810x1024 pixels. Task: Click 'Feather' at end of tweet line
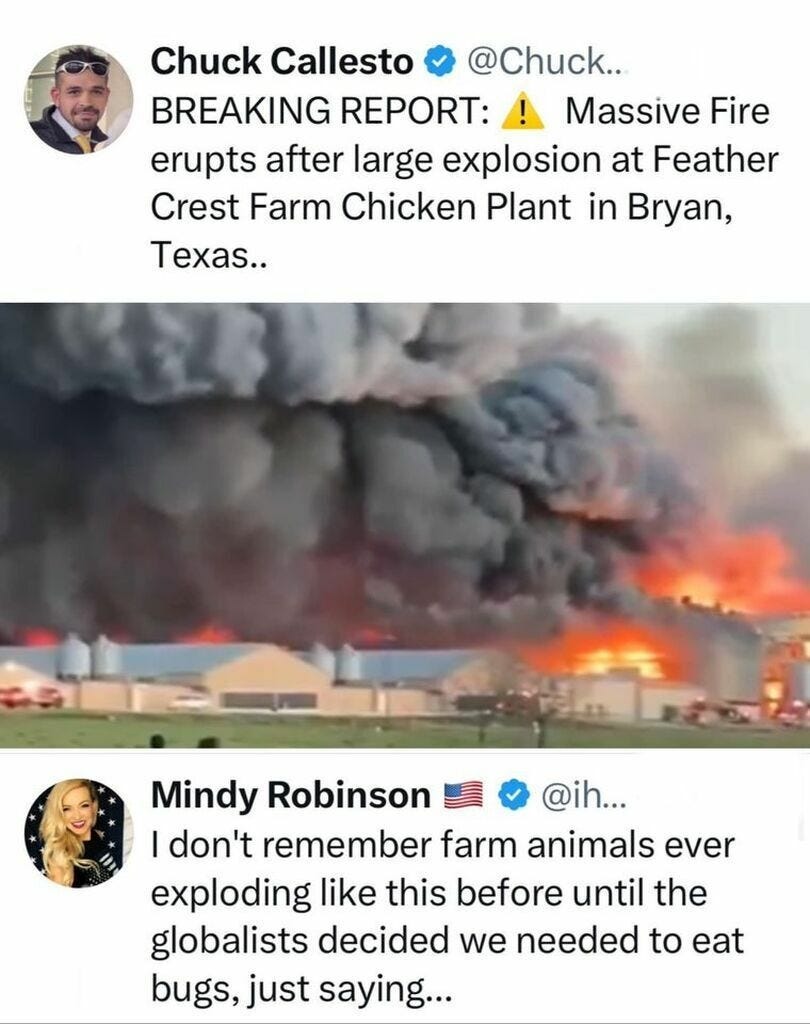[x=715, y=159]
